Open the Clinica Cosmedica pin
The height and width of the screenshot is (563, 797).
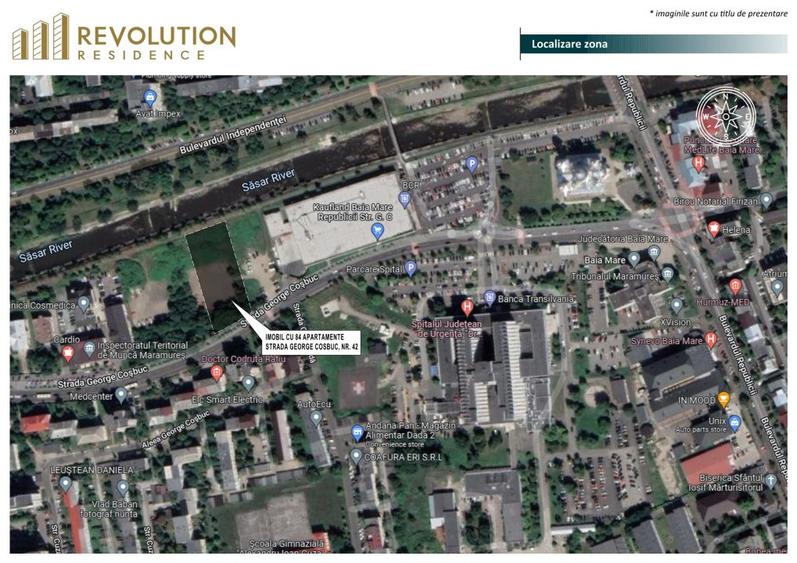click(83, 304)
